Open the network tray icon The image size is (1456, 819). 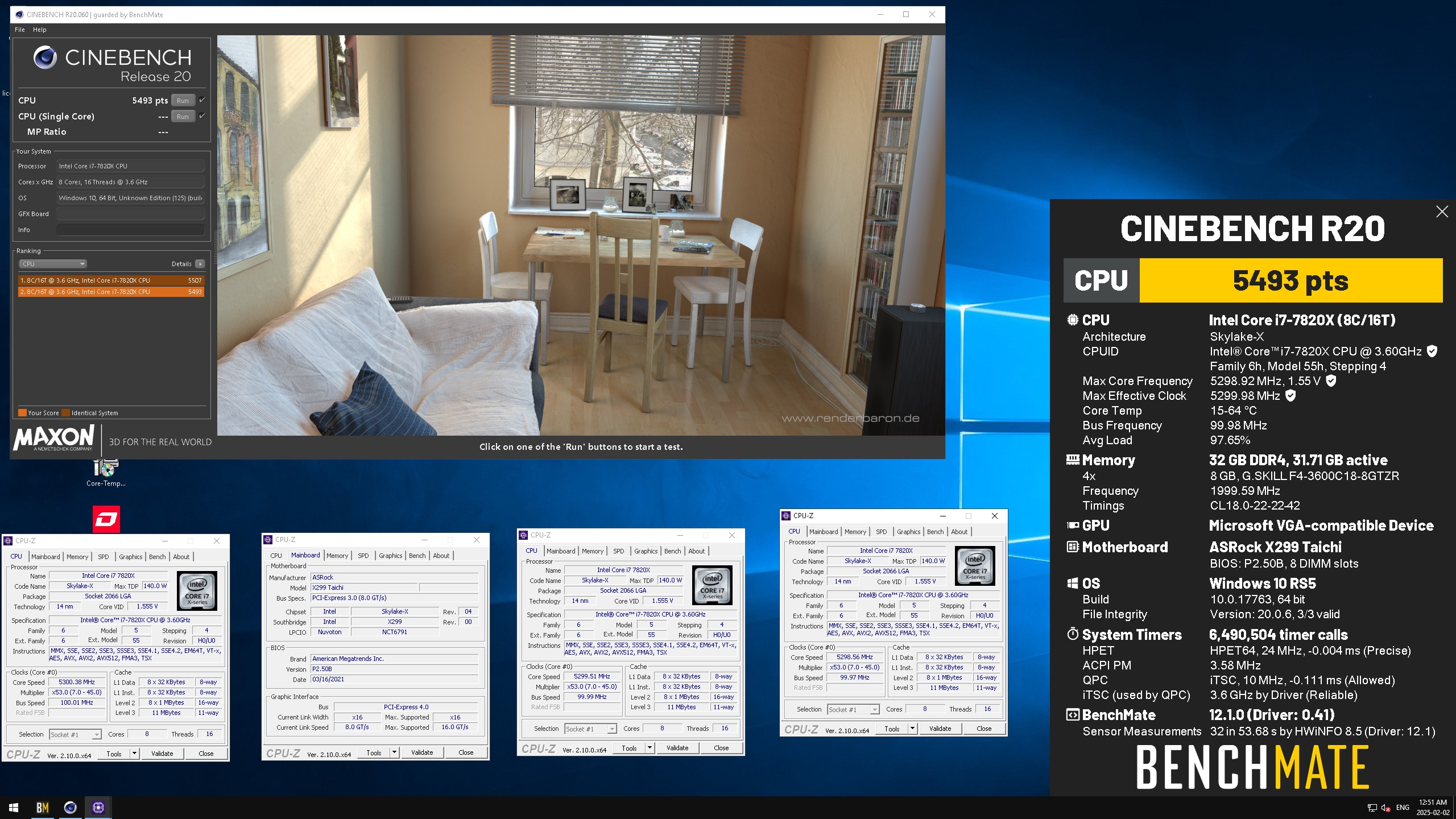[x=1372, y=808]
